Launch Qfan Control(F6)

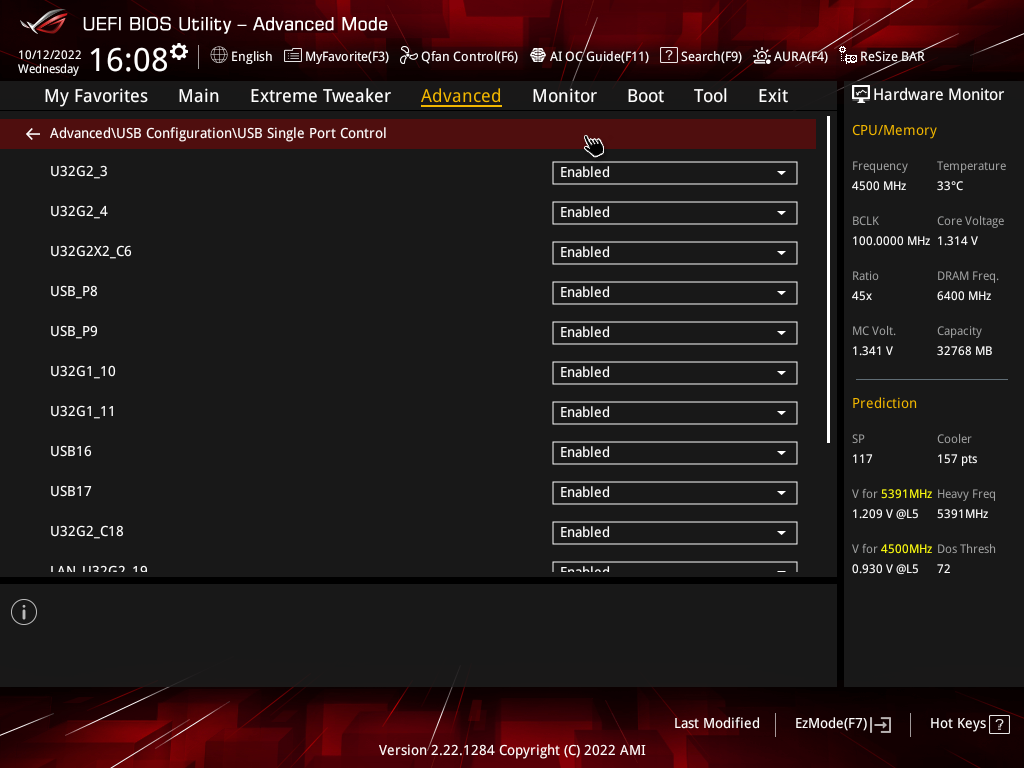pos(459,56)
